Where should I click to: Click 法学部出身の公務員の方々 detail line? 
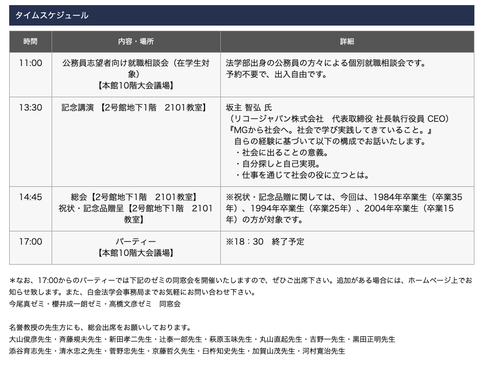(326, 63)
